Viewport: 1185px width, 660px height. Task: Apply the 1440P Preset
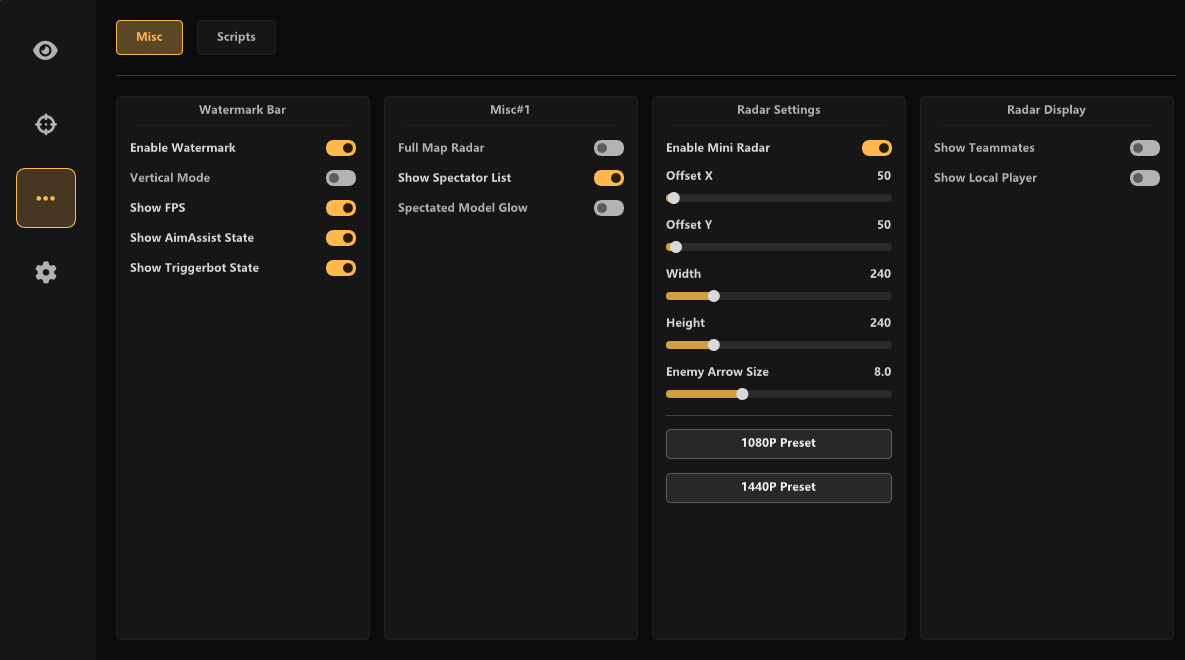pos(778,488)
